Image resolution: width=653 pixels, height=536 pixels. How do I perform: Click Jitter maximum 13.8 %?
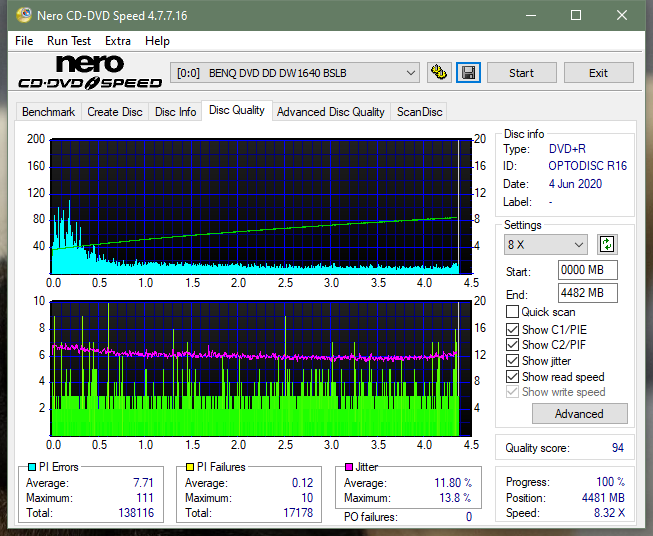click(x=455, y=498)
